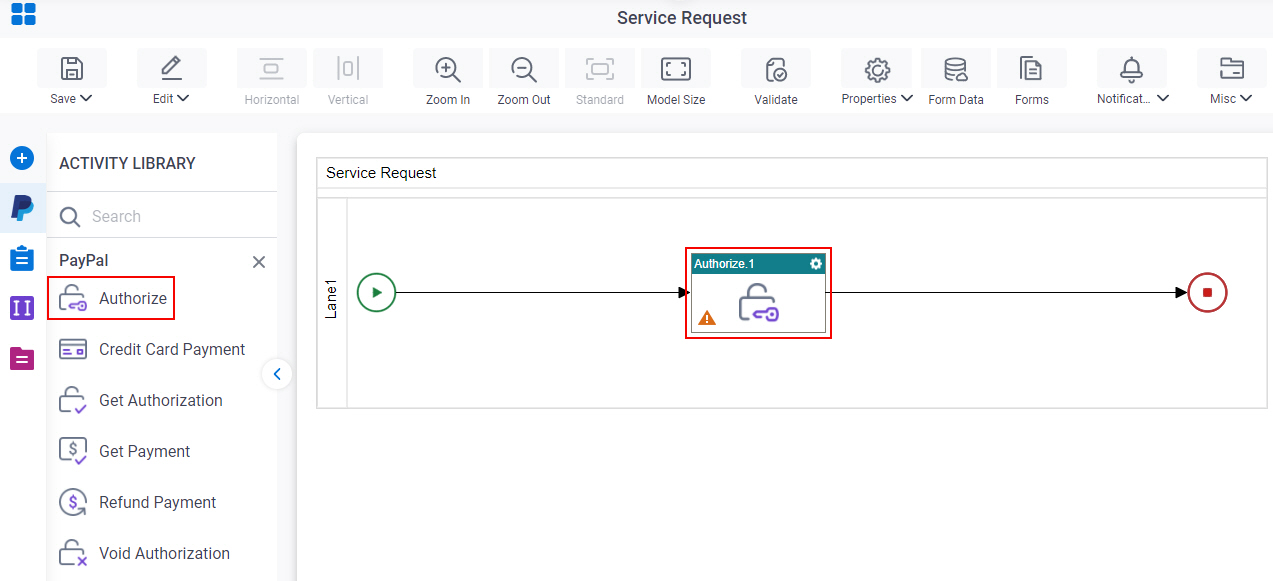Image resolution: width=1273 pixels, height=581 pixels.
Task: Click the Lane1 lane label
Action: 332,300
